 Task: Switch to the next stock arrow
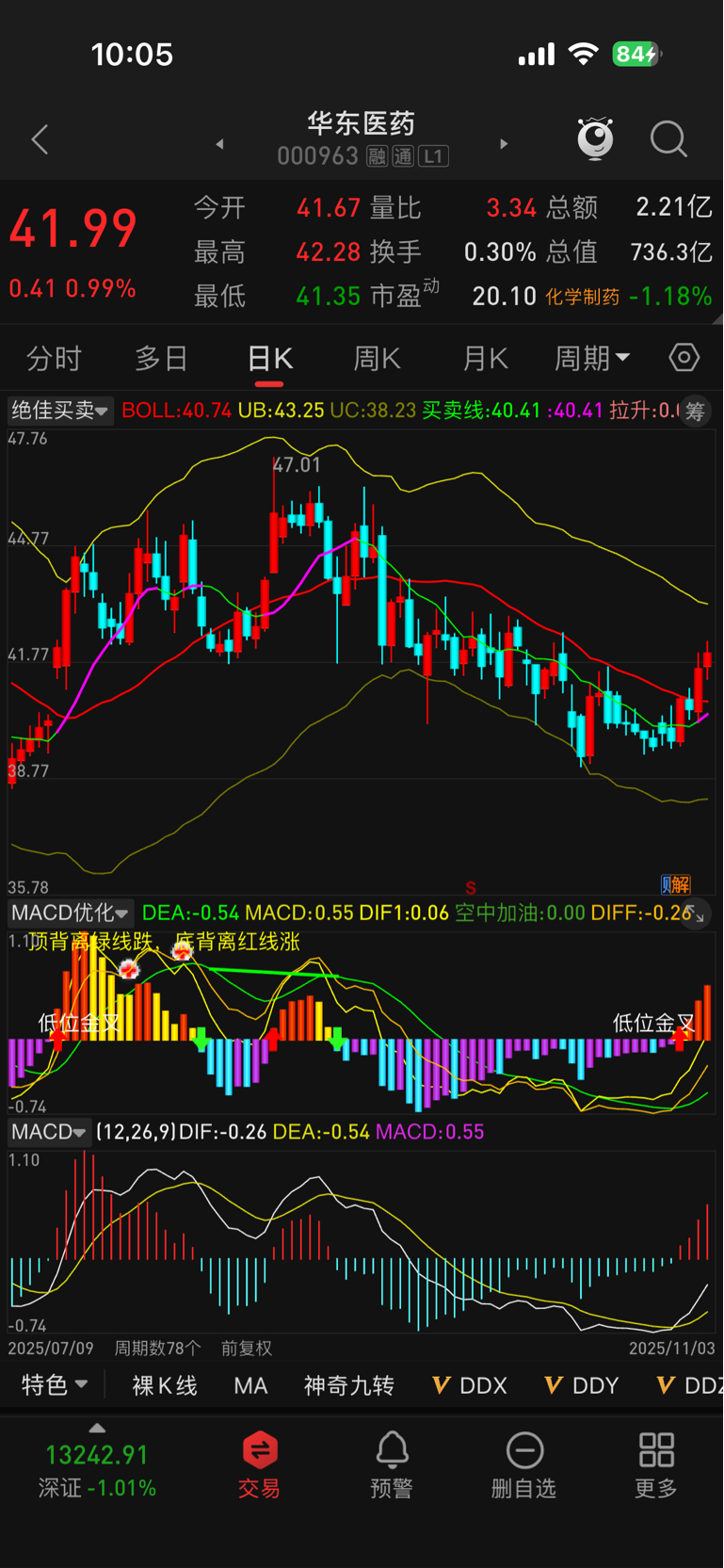(504, 144)
